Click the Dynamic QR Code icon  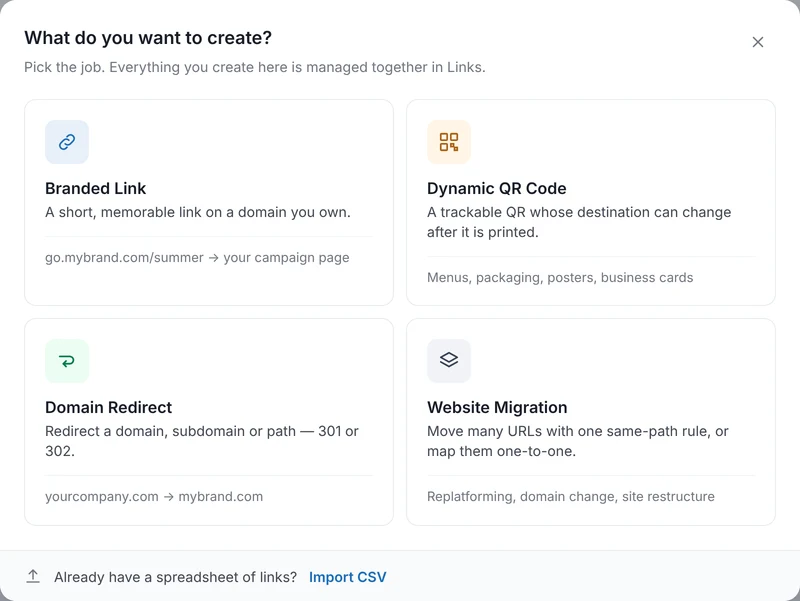click(x=449, y=142)
